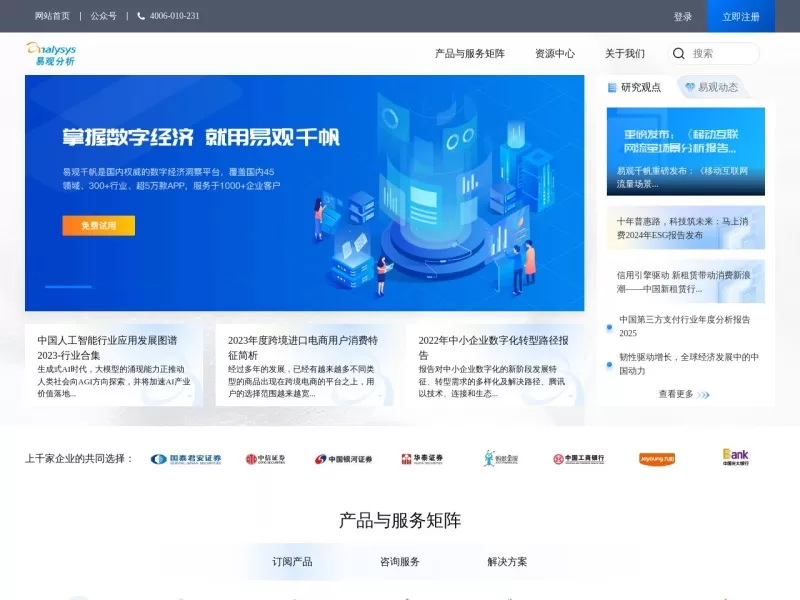The height and width of the screenshot is (600, 800).
Task: Select the 中国光大银行 logo
Action: point(734,459)
